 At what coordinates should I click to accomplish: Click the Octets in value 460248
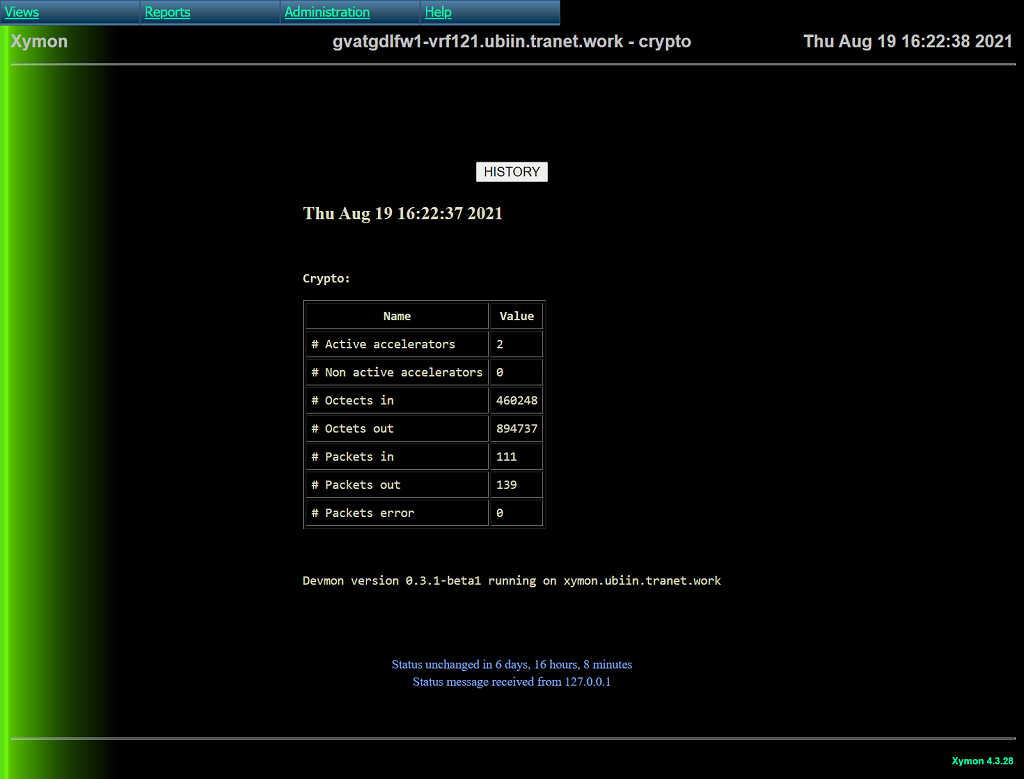516,400
